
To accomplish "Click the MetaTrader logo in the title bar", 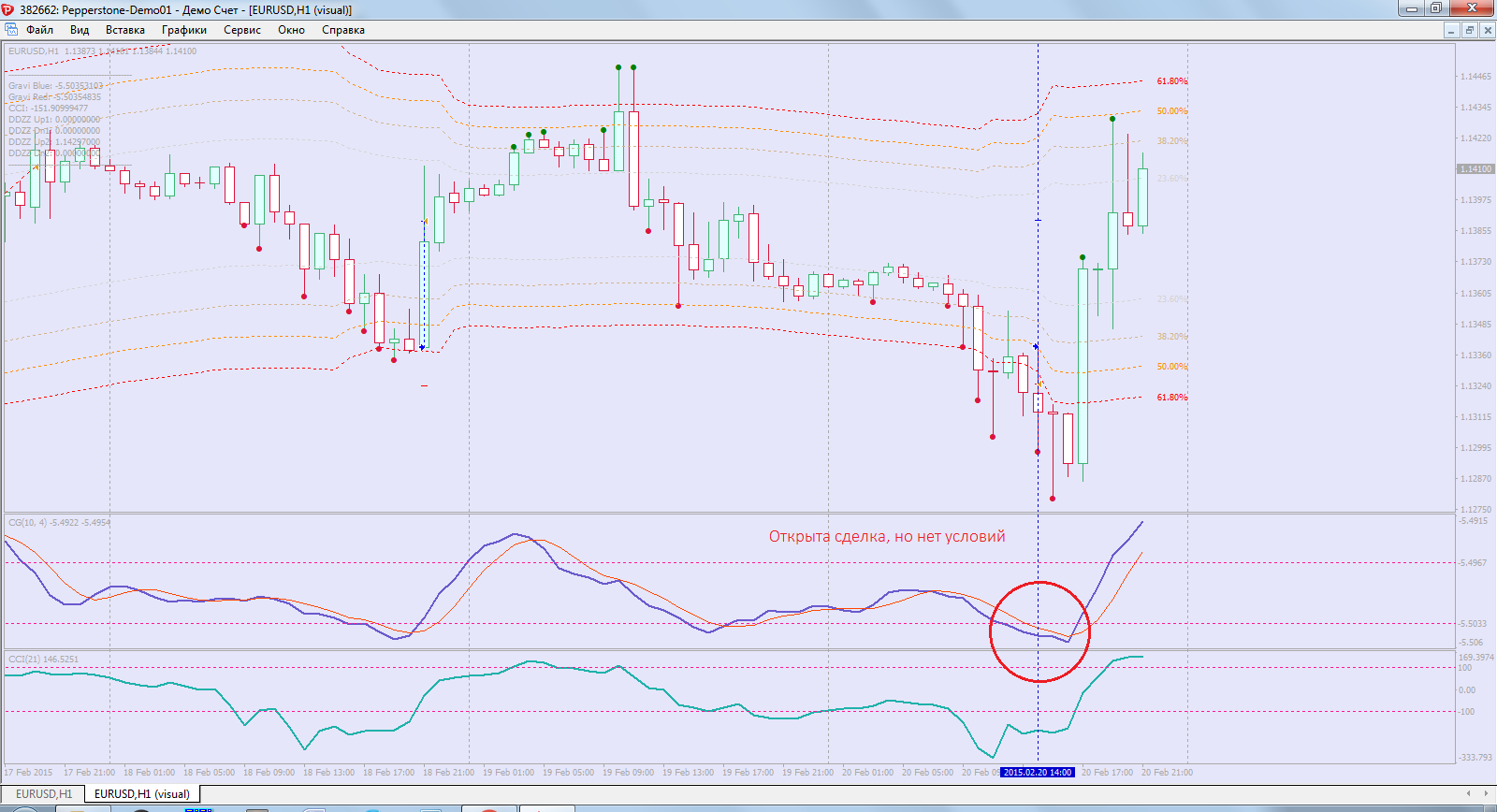I will point(8,9).
